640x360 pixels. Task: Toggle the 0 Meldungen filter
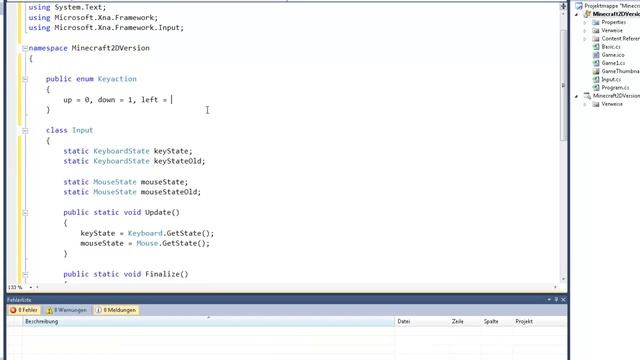pyautogui.click(x=116, y=310)
